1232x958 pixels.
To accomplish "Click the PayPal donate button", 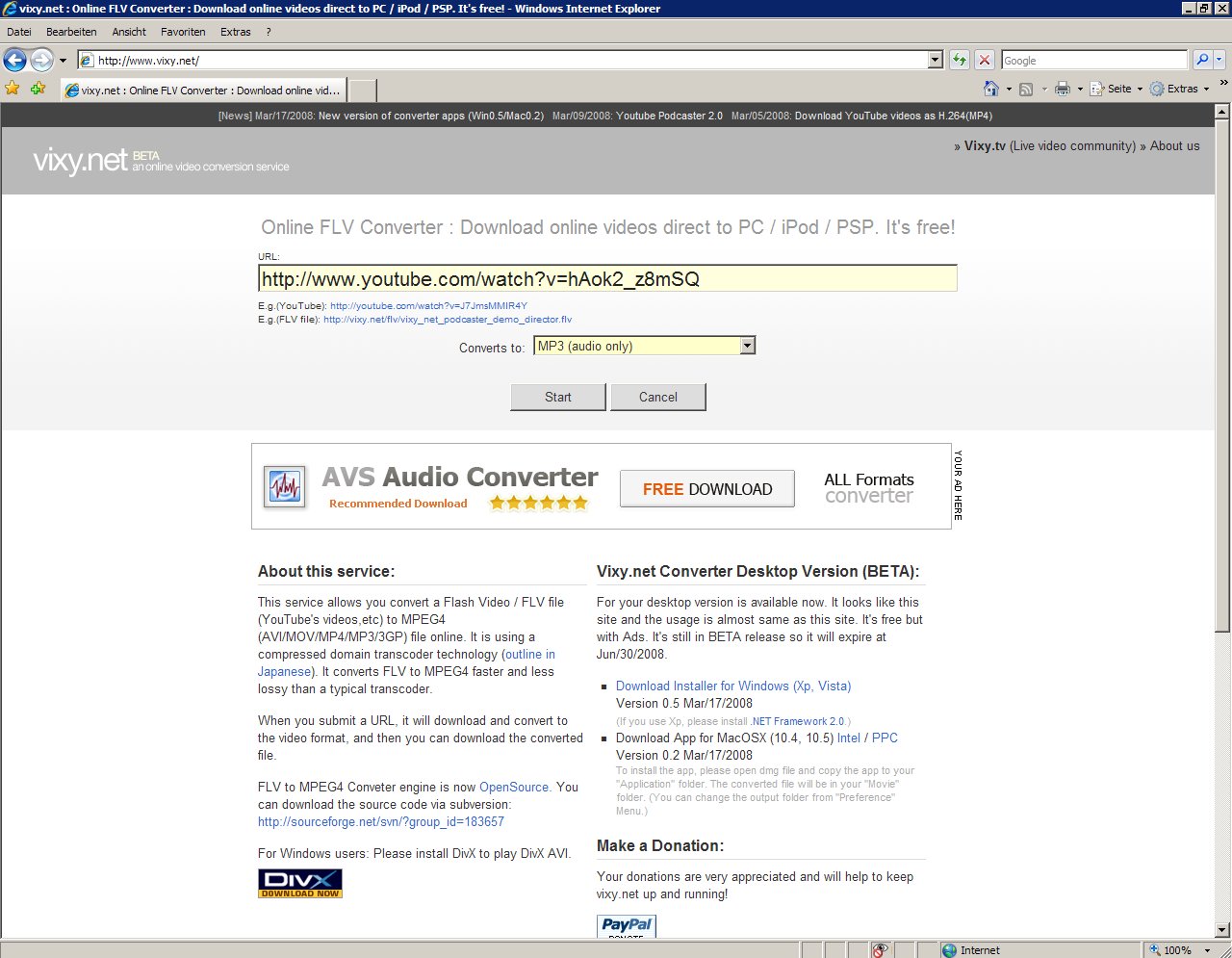I will [627, 926].
